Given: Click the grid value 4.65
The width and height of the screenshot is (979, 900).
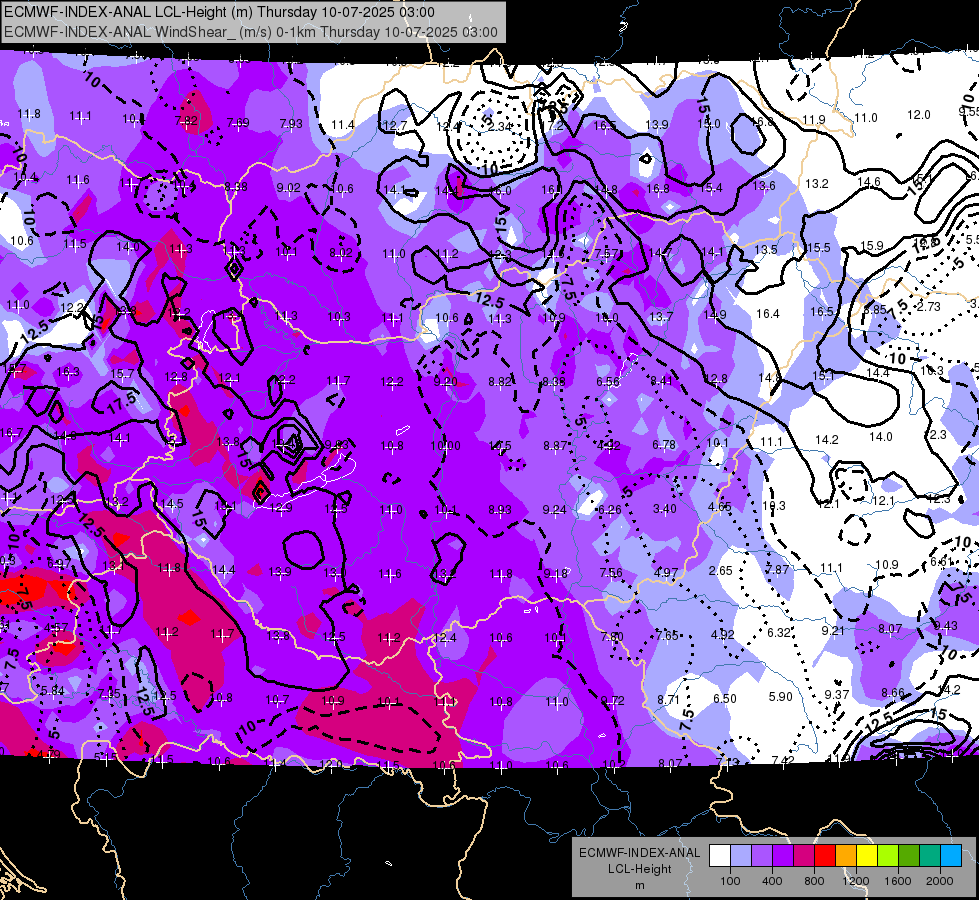Looking at the screenshot, I should [719, 506].
